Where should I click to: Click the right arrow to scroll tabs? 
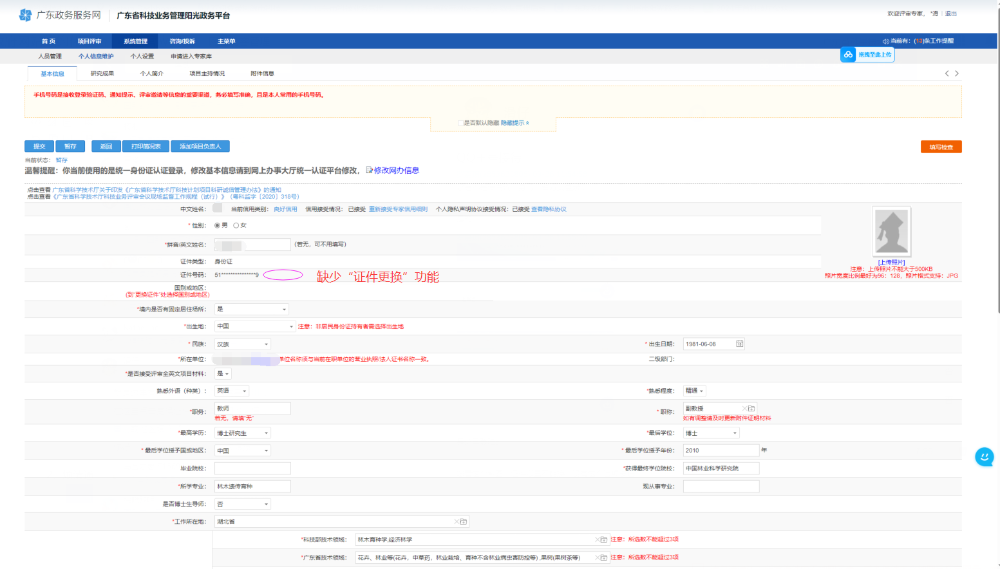pos(957,74)
